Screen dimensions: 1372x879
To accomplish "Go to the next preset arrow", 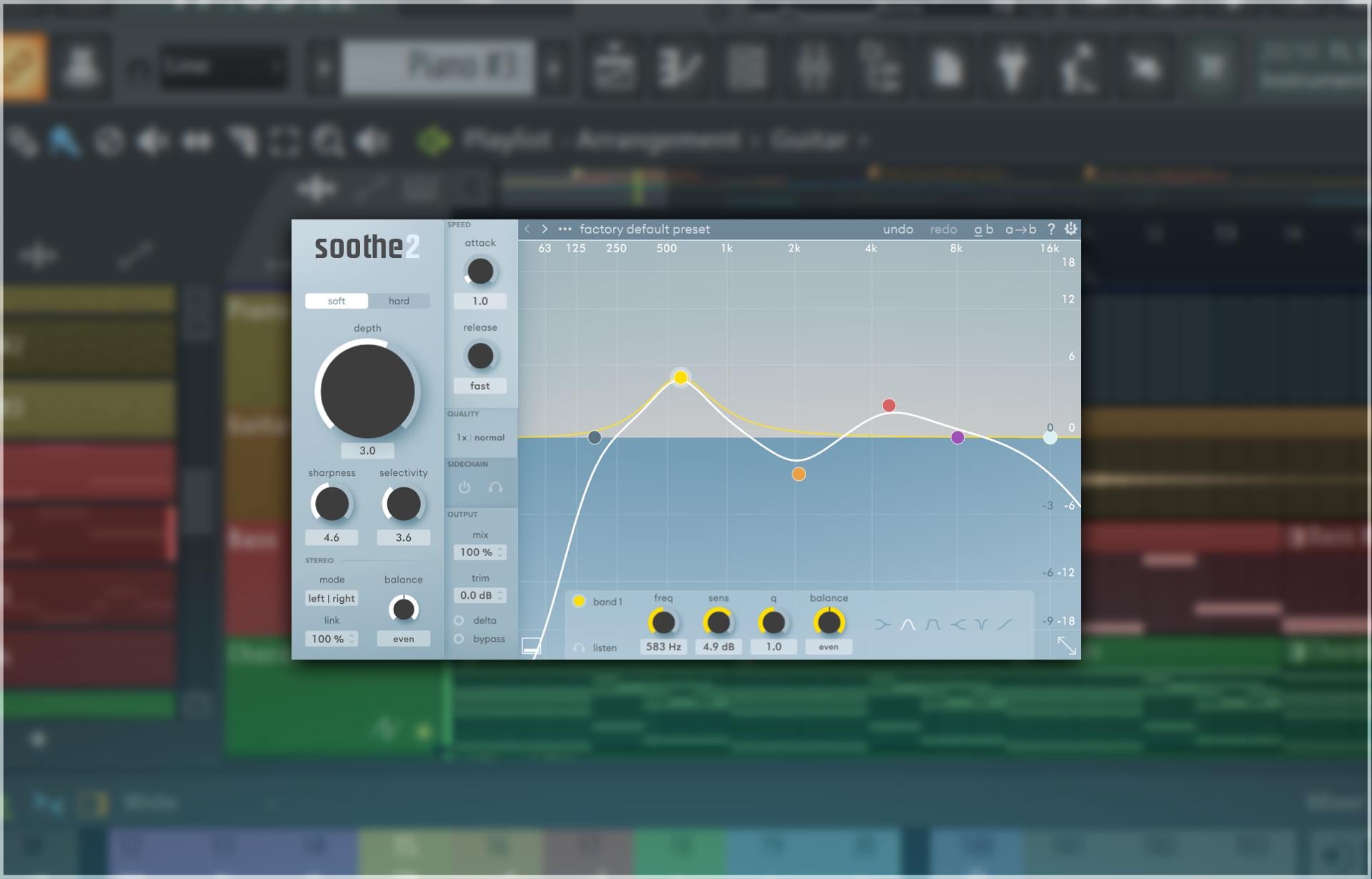I will [545, 229].
